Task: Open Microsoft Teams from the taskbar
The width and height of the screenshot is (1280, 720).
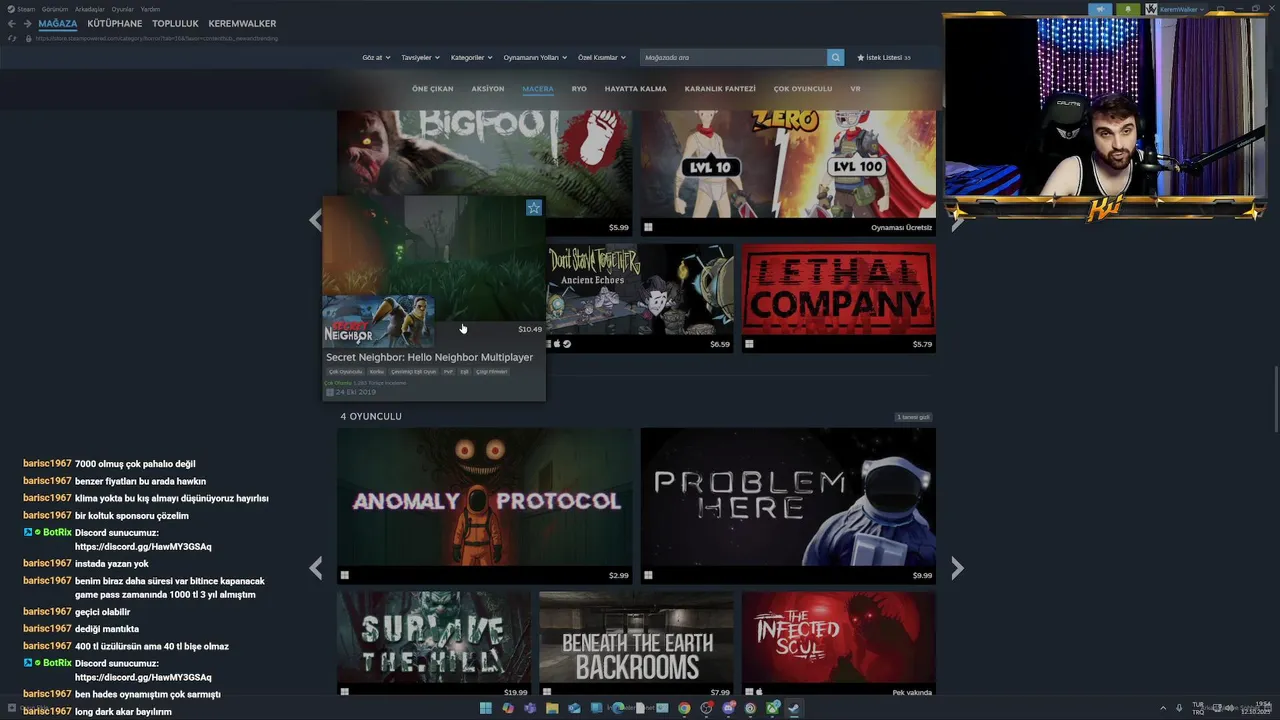Action: (x=530, y=708)
